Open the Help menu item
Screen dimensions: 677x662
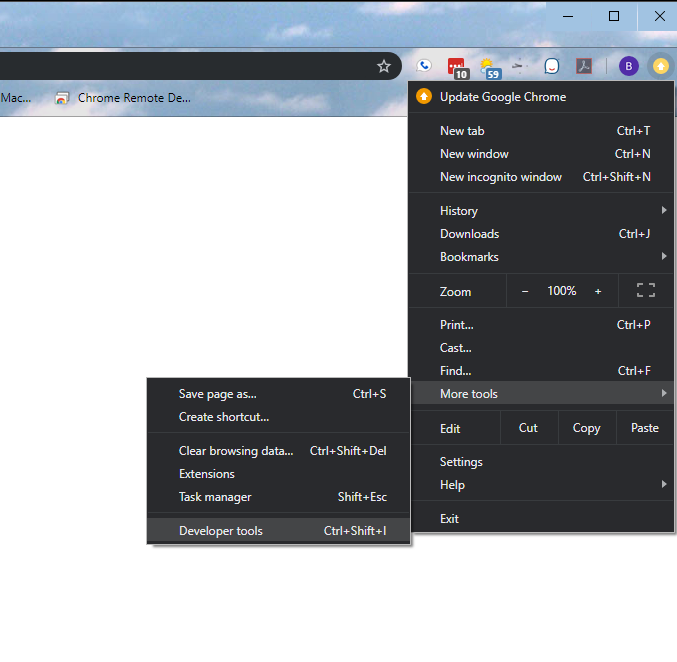click(541, 485)
